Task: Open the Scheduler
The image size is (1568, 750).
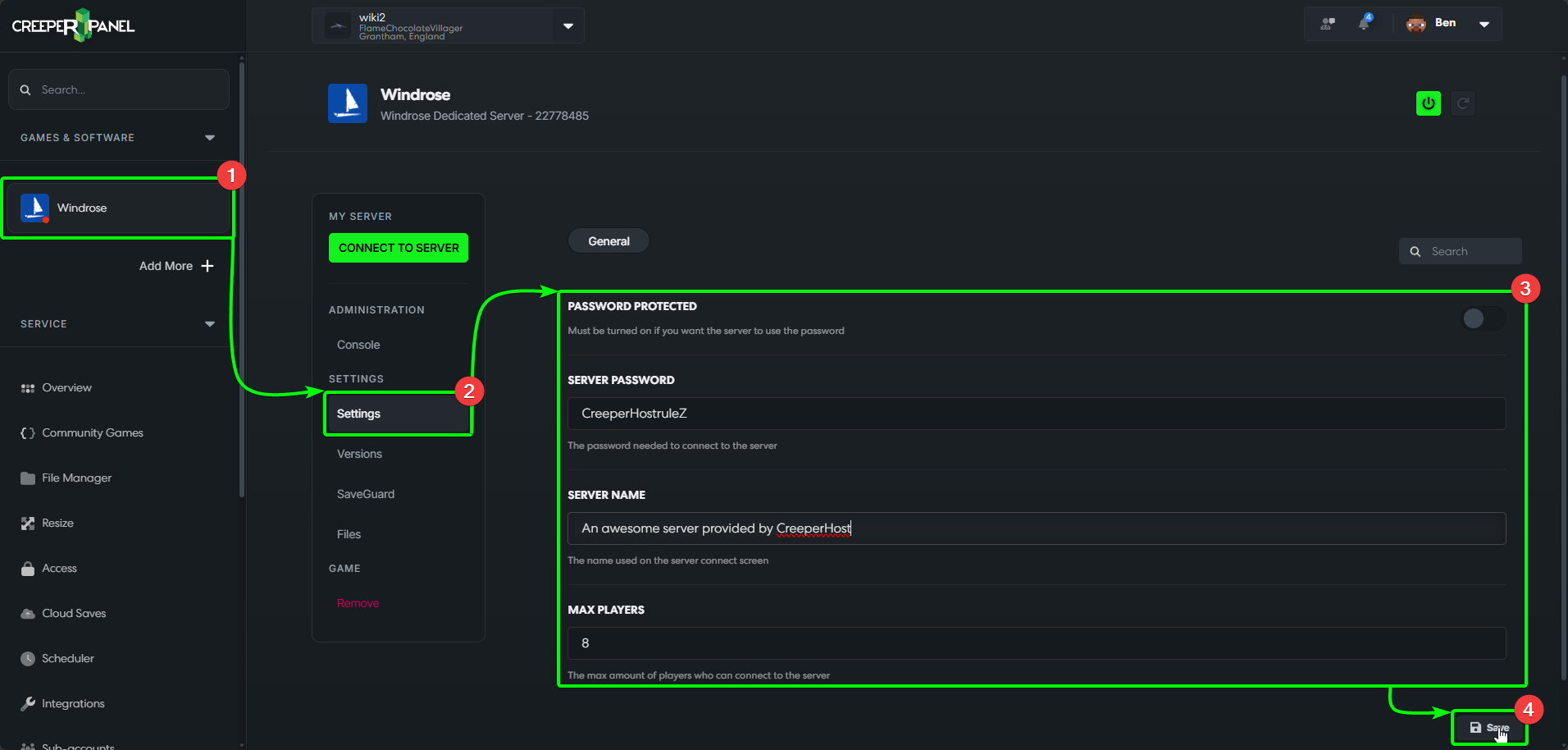Action: [x=68, y=658]
